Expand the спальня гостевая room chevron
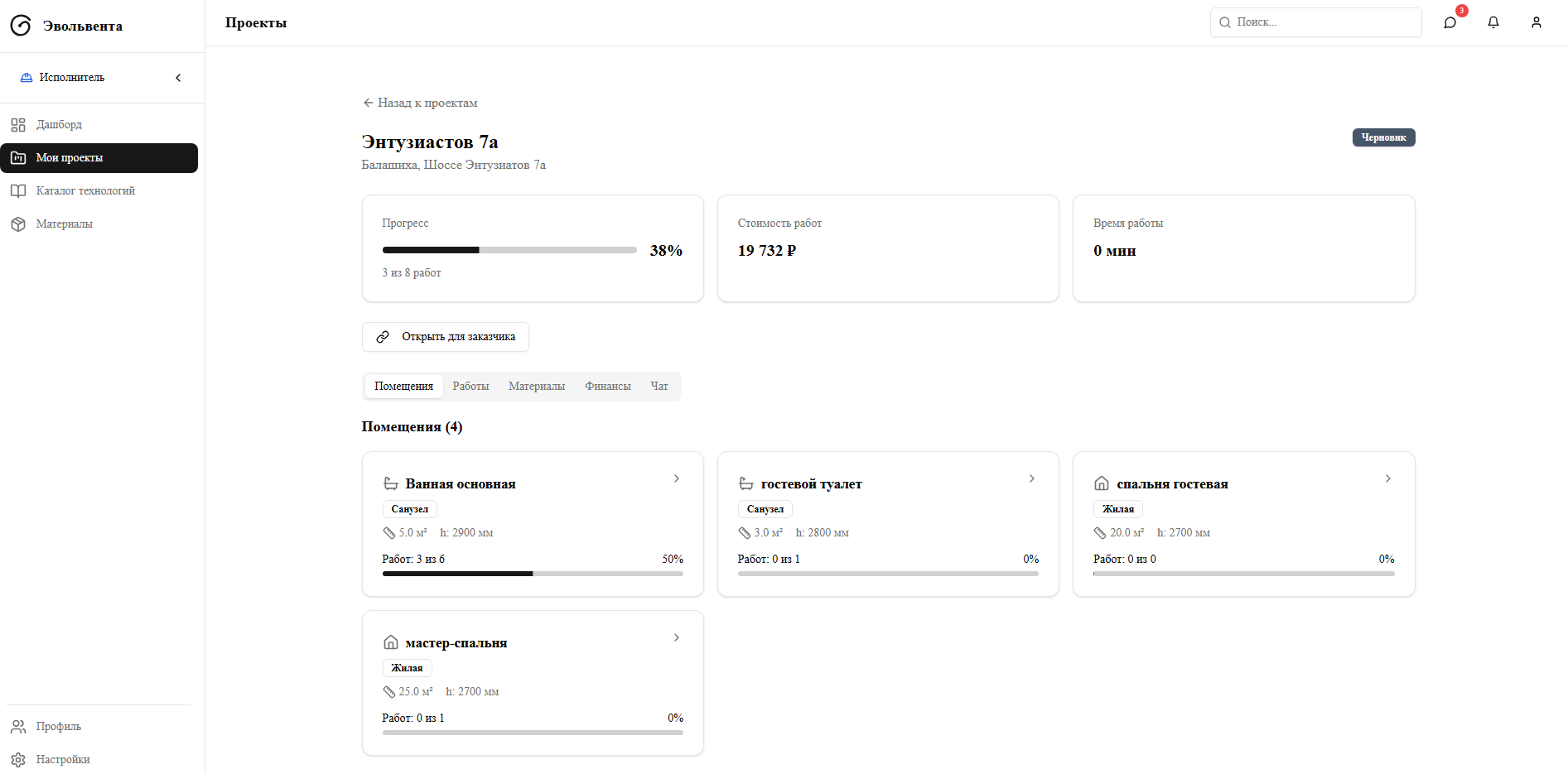The image size is (1568, 774). (1388, 478)
